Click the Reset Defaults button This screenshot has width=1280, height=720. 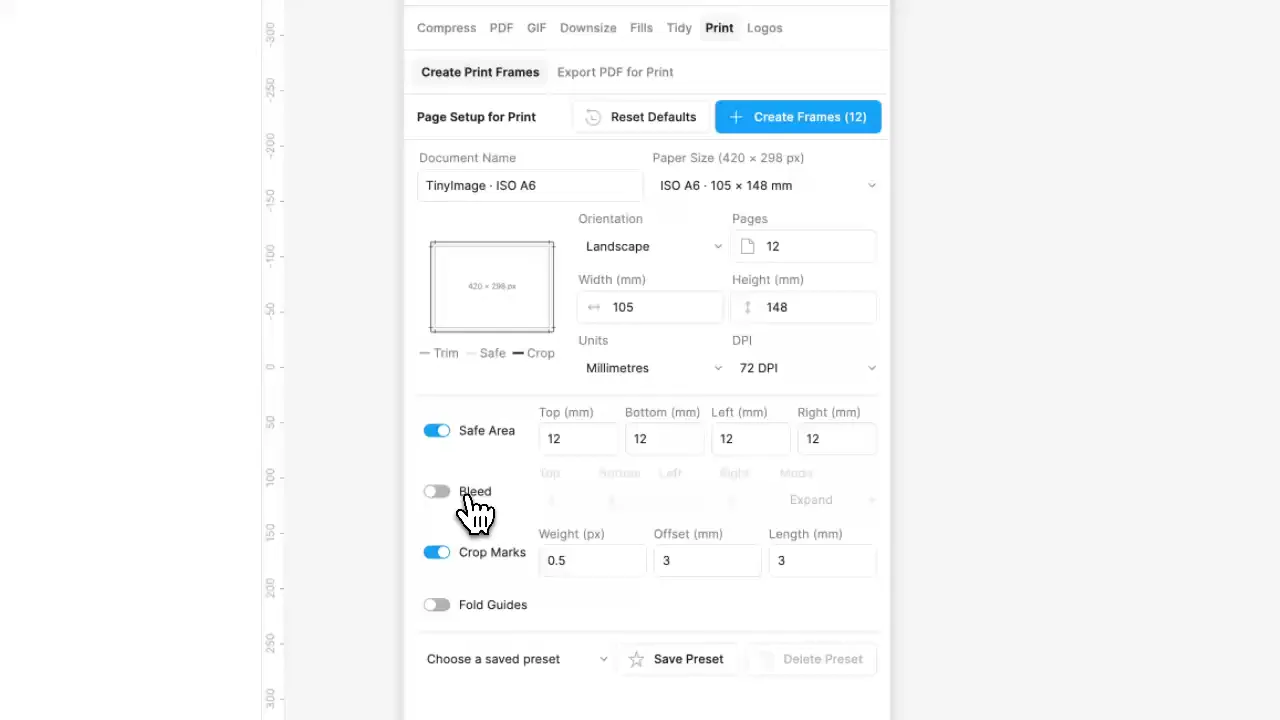[641, 117]
